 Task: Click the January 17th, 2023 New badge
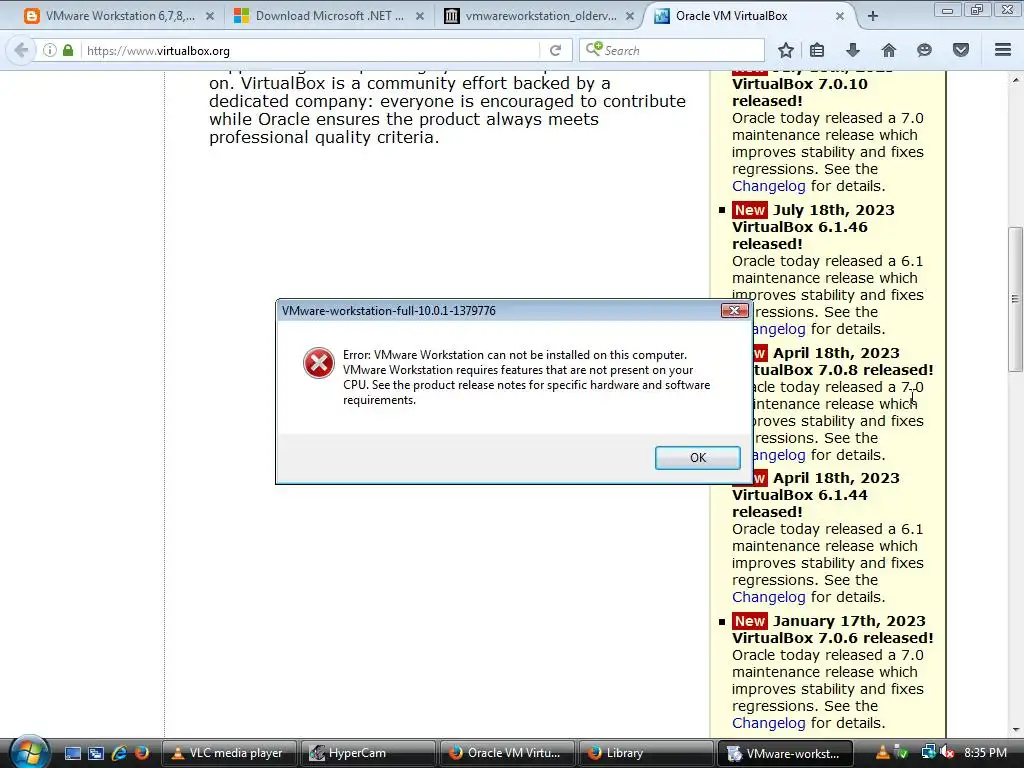click(x=749, y=620)
